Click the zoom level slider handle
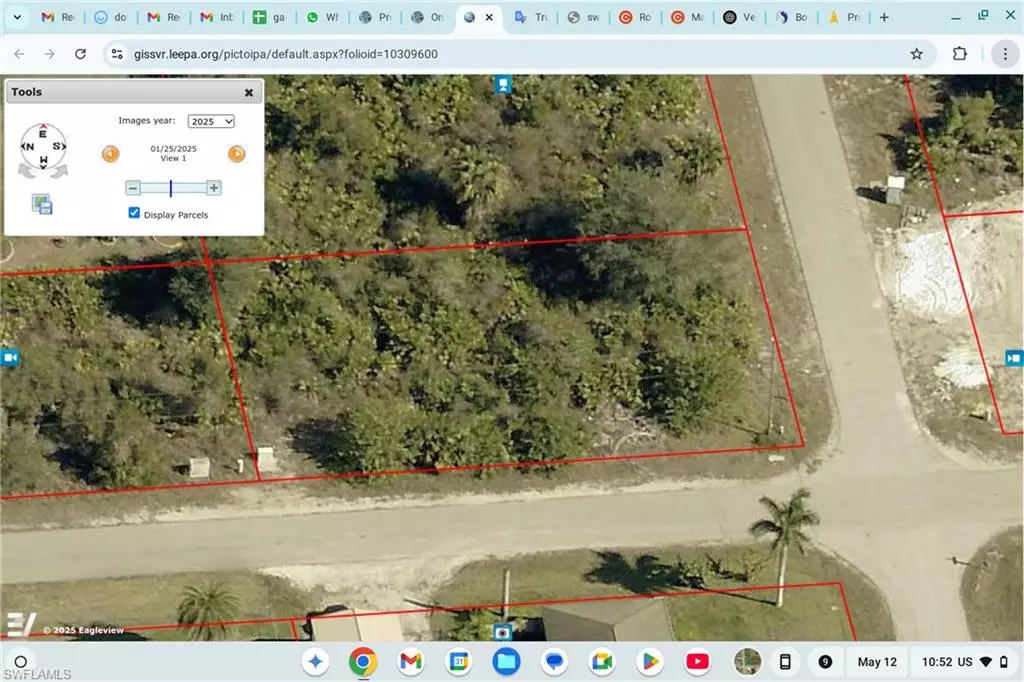1024x682 pixels. click(172, 187)
